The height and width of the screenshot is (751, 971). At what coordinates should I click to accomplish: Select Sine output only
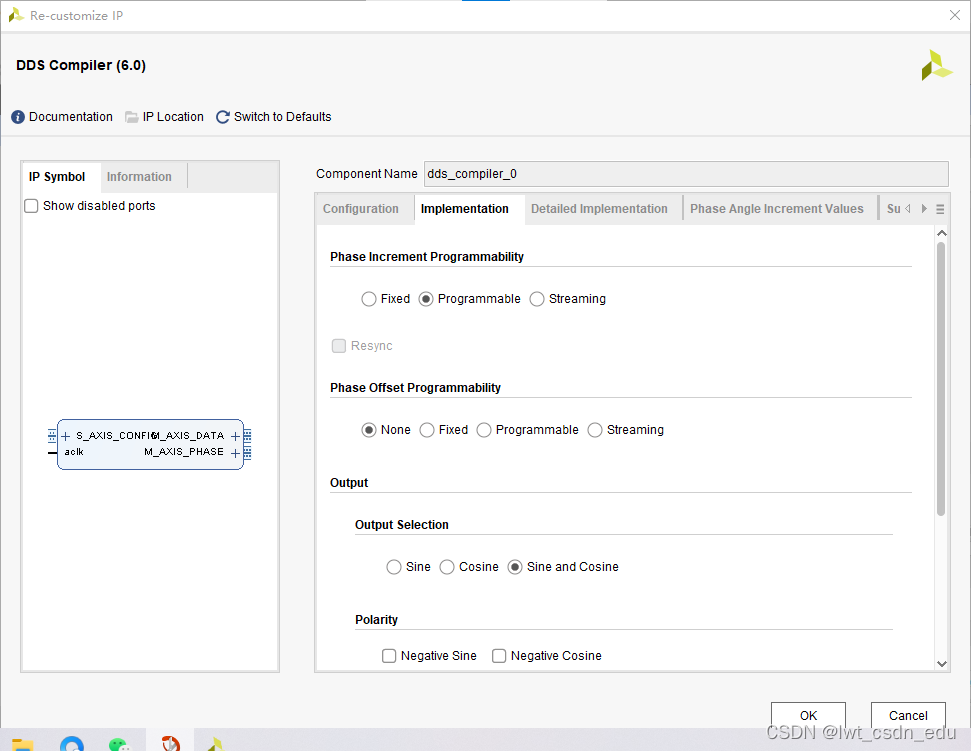[394, 567]
